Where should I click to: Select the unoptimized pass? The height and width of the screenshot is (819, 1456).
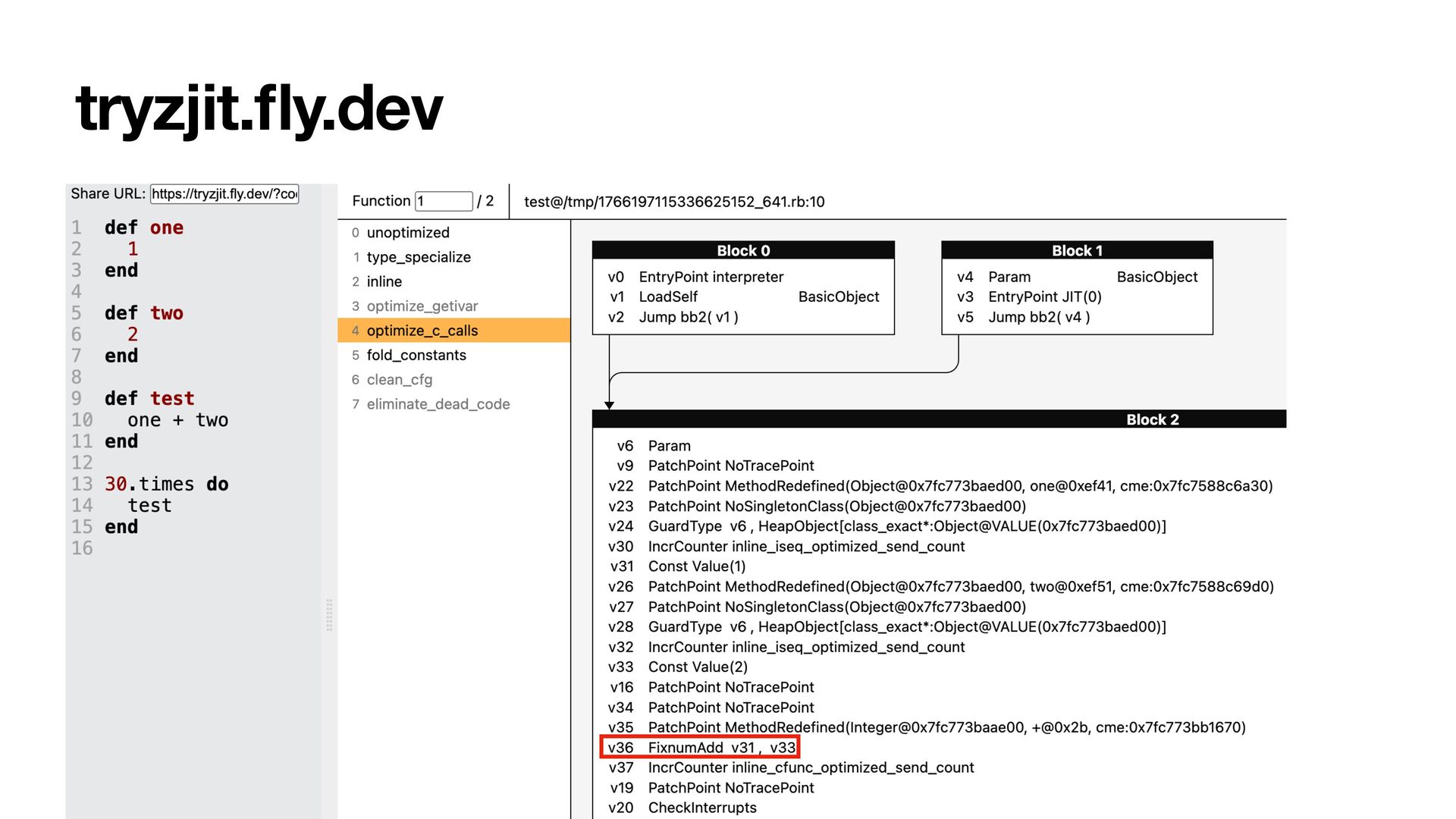click(408, 233)
